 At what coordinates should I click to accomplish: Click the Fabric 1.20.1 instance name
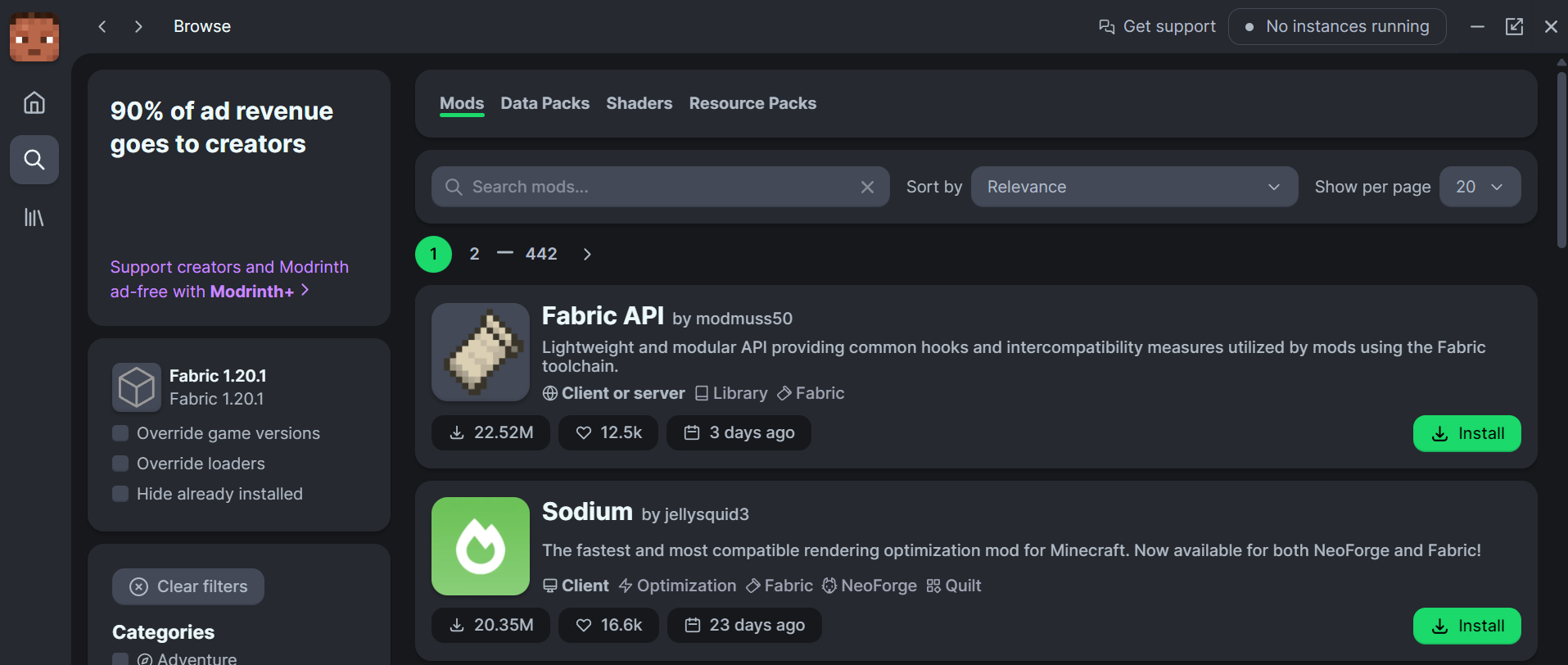(218, 376)
